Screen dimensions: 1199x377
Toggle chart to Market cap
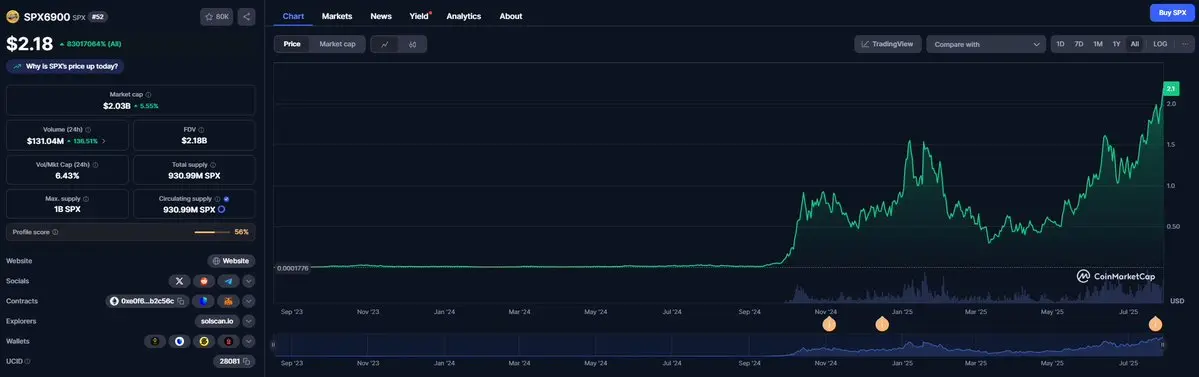tap(337, 44)
